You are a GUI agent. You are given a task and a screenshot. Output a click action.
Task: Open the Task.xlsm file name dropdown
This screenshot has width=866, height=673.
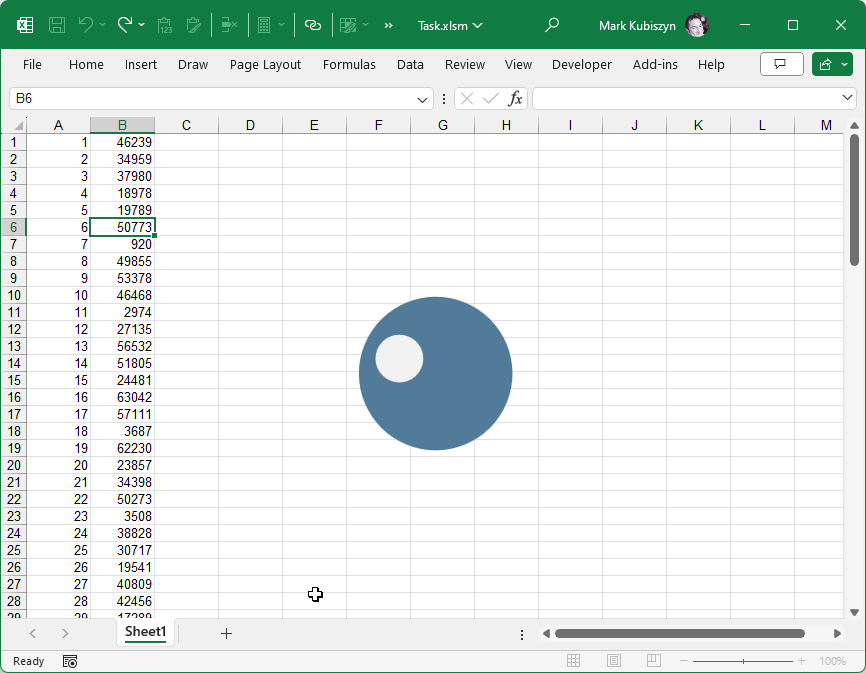pyautogui.click(x=451, y=25)
